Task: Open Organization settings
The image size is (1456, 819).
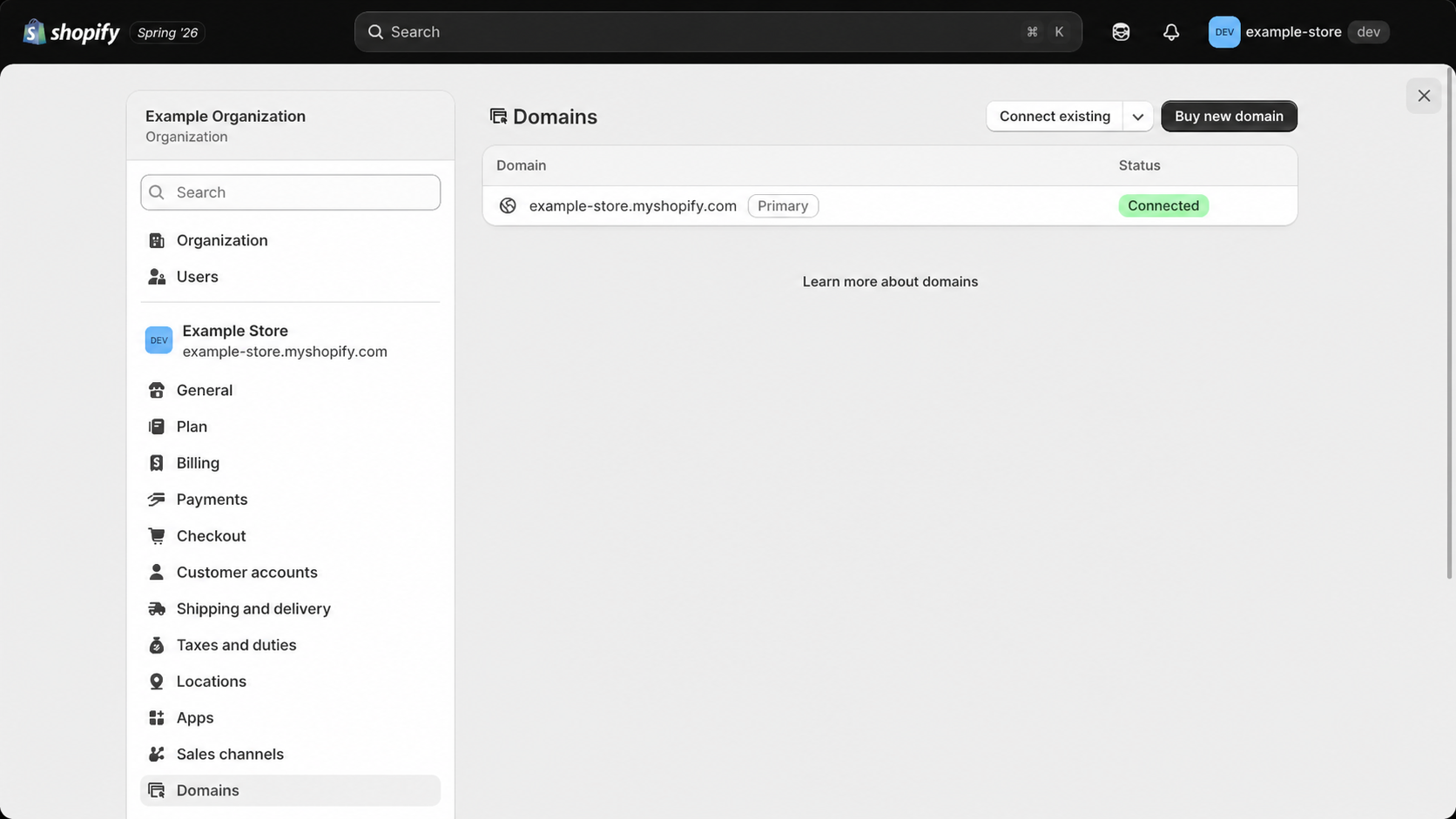Action: 290,240
